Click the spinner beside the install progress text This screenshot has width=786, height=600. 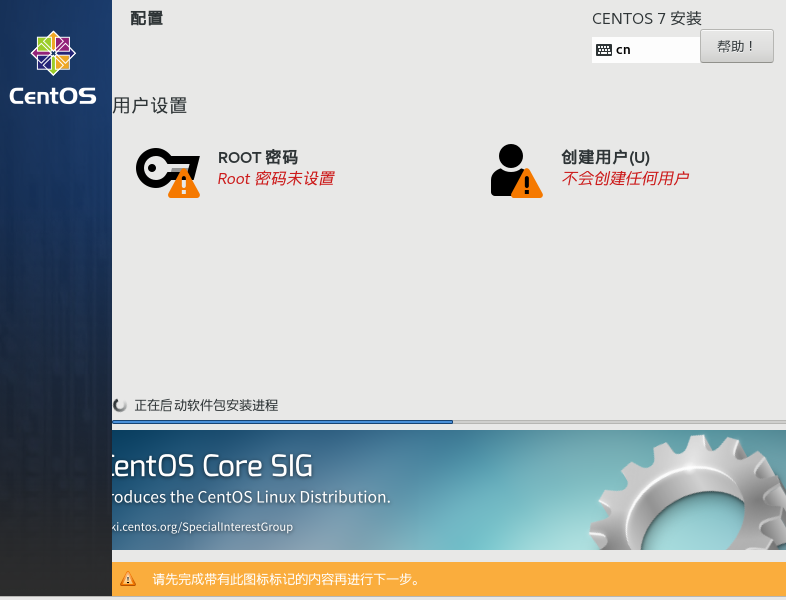coord(119,405)
